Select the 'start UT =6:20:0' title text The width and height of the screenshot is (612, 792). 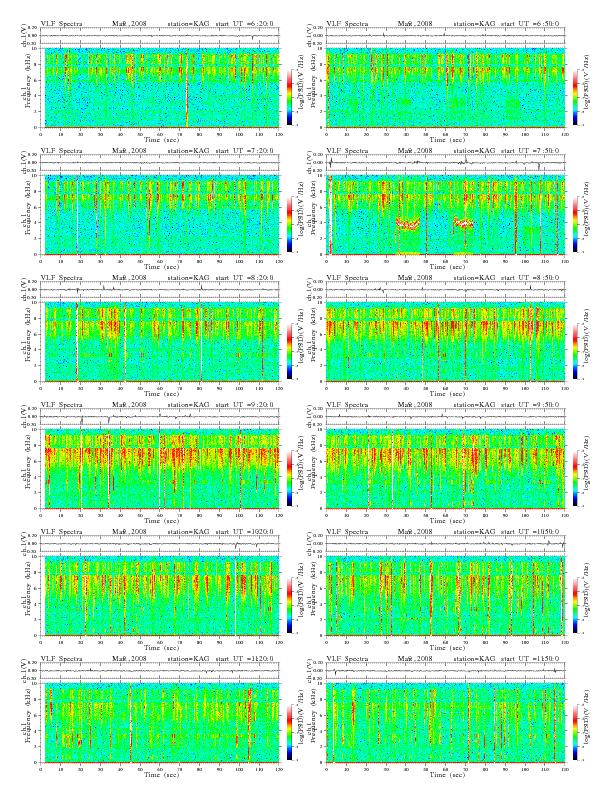click(244, 23)
